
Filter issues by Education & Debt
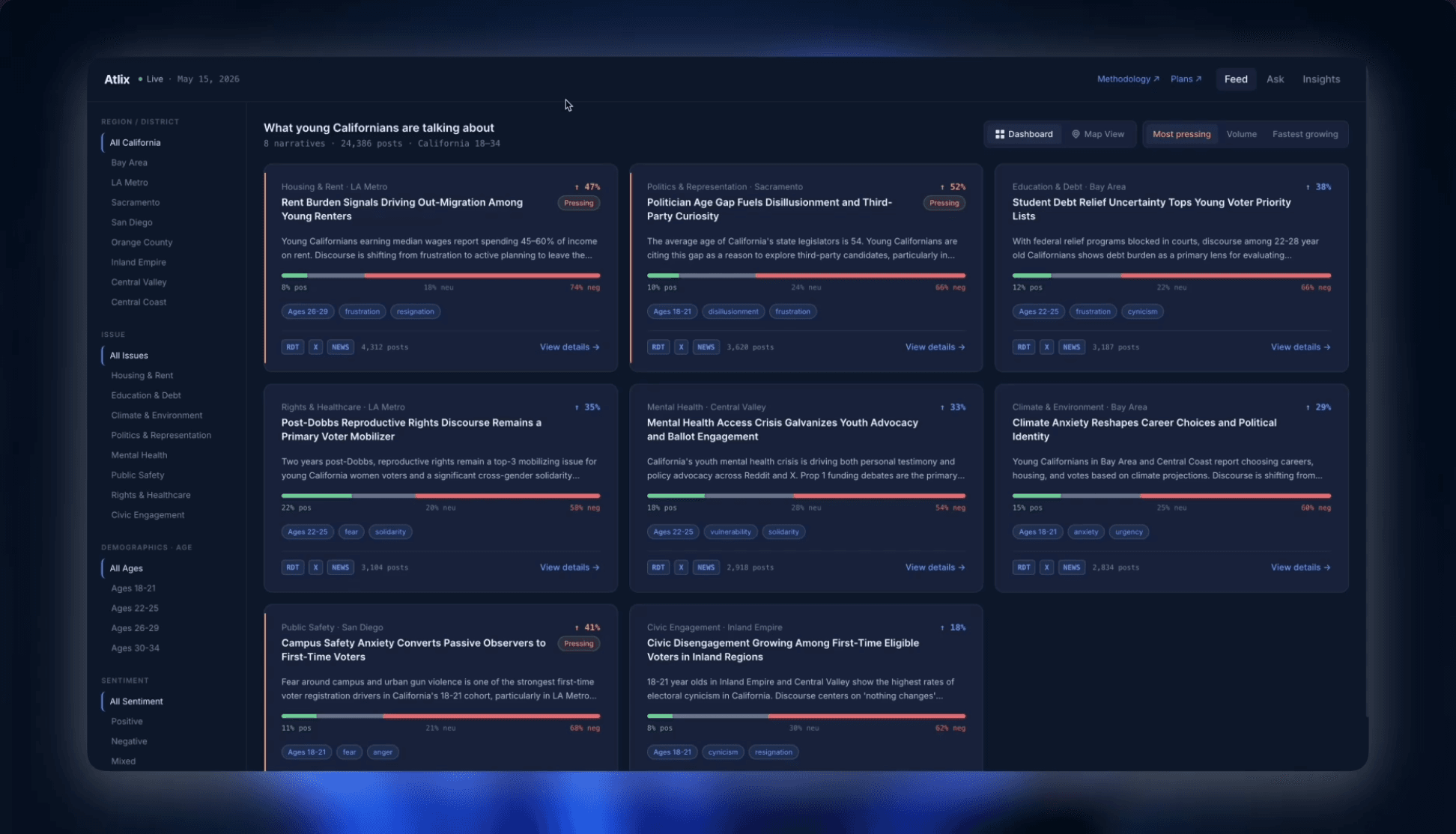pyautogui.click(x=146, y=395)
